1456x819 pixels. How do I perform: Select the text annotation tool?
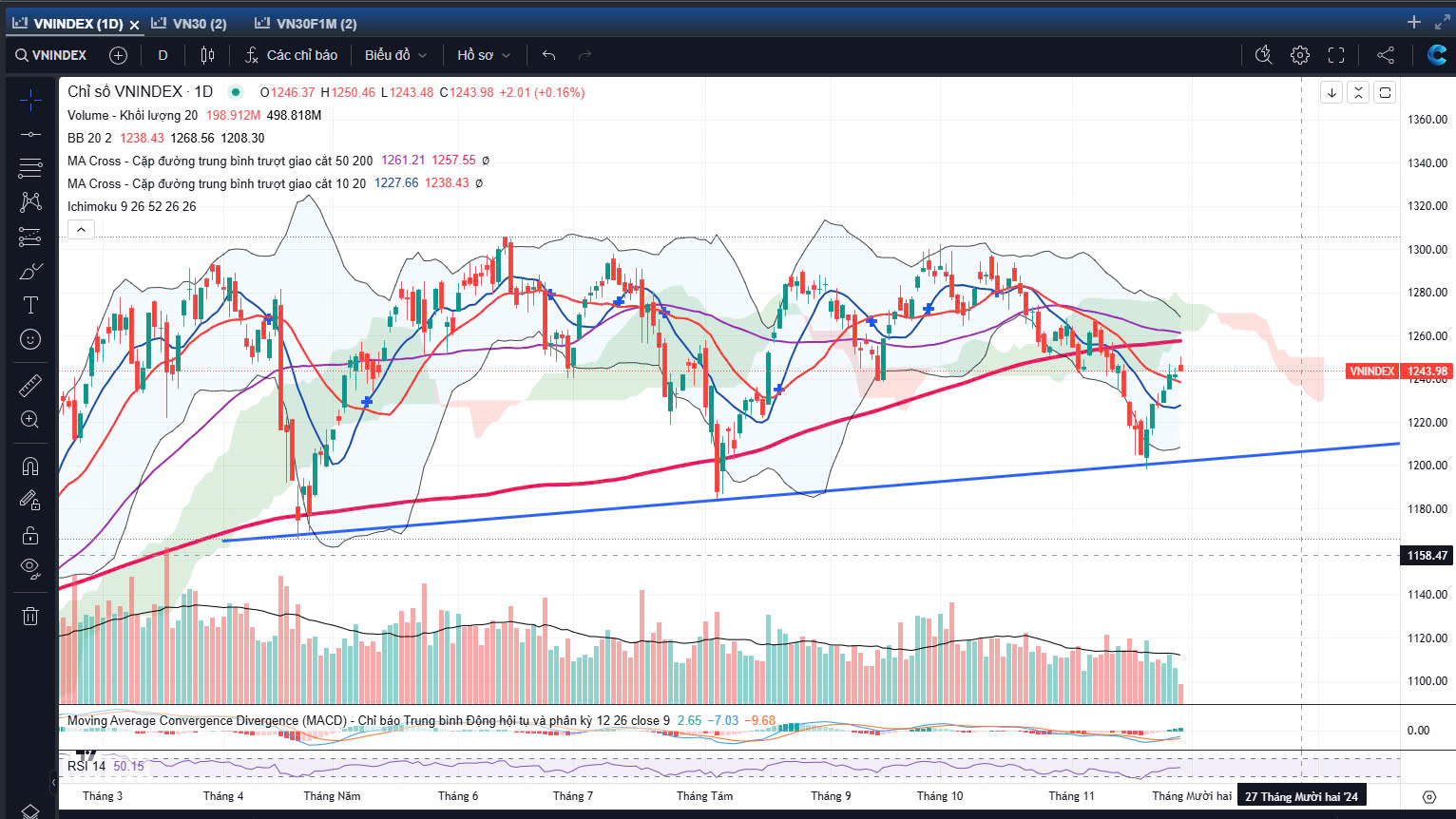click(x=30, y=305)
